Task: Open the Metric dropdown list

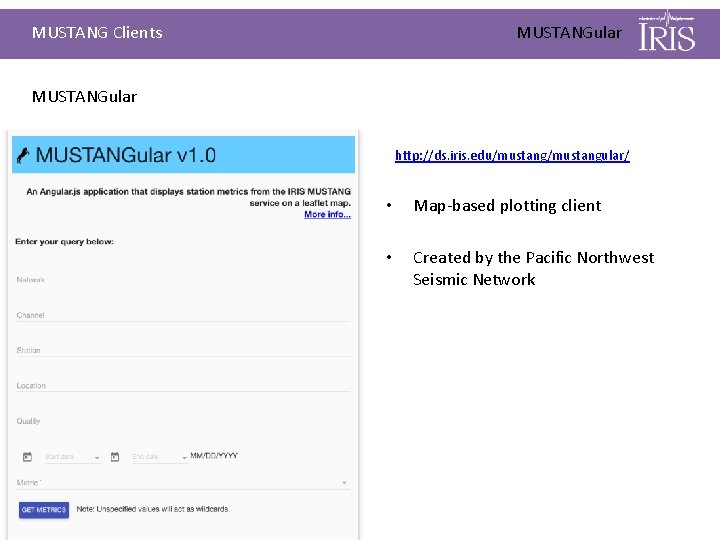Action: tap(183, 483)
